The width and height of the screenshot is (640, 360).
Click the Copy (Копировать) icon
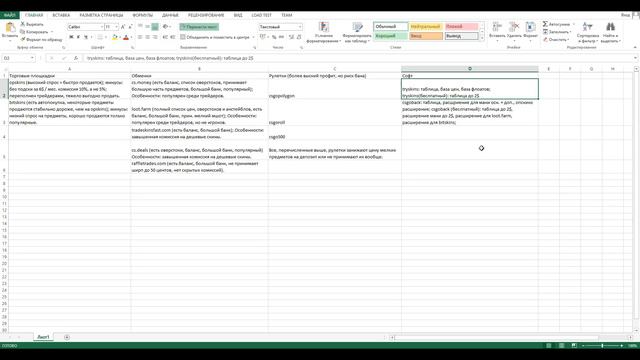23,32
